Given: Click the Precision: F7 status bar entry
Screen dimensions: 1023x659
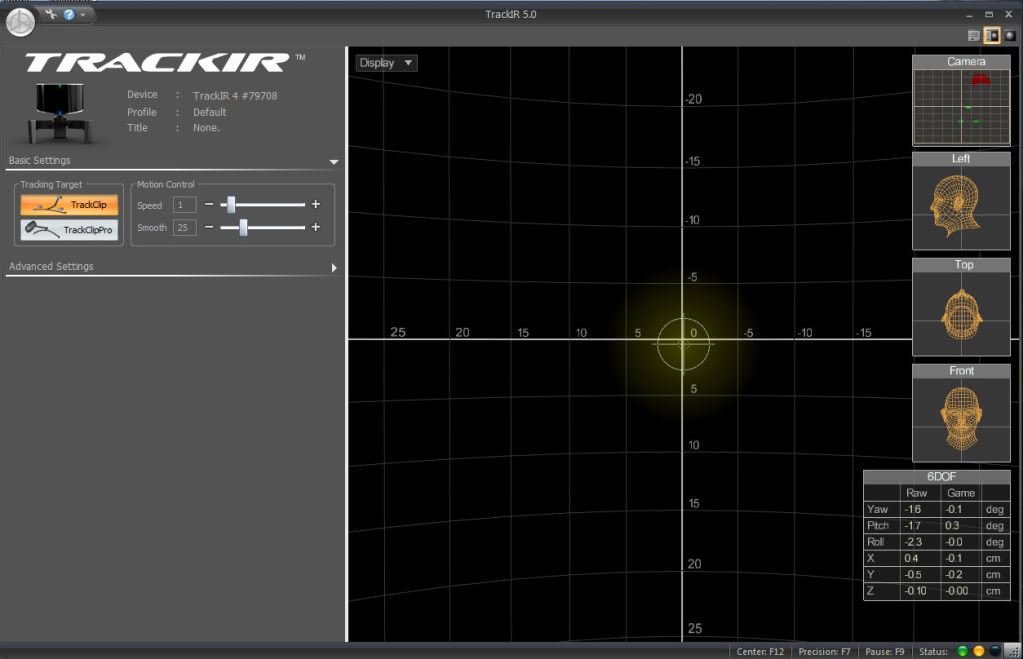Looking at the screenshot, I should coord(824,651).
